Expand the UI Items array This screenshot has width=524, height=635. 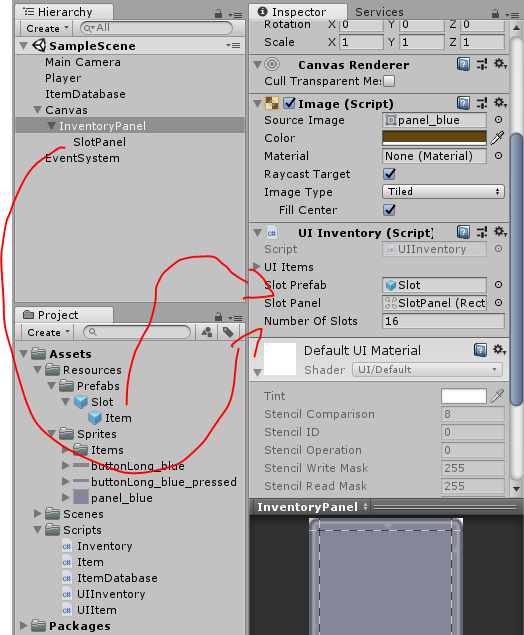coord(256,266)
